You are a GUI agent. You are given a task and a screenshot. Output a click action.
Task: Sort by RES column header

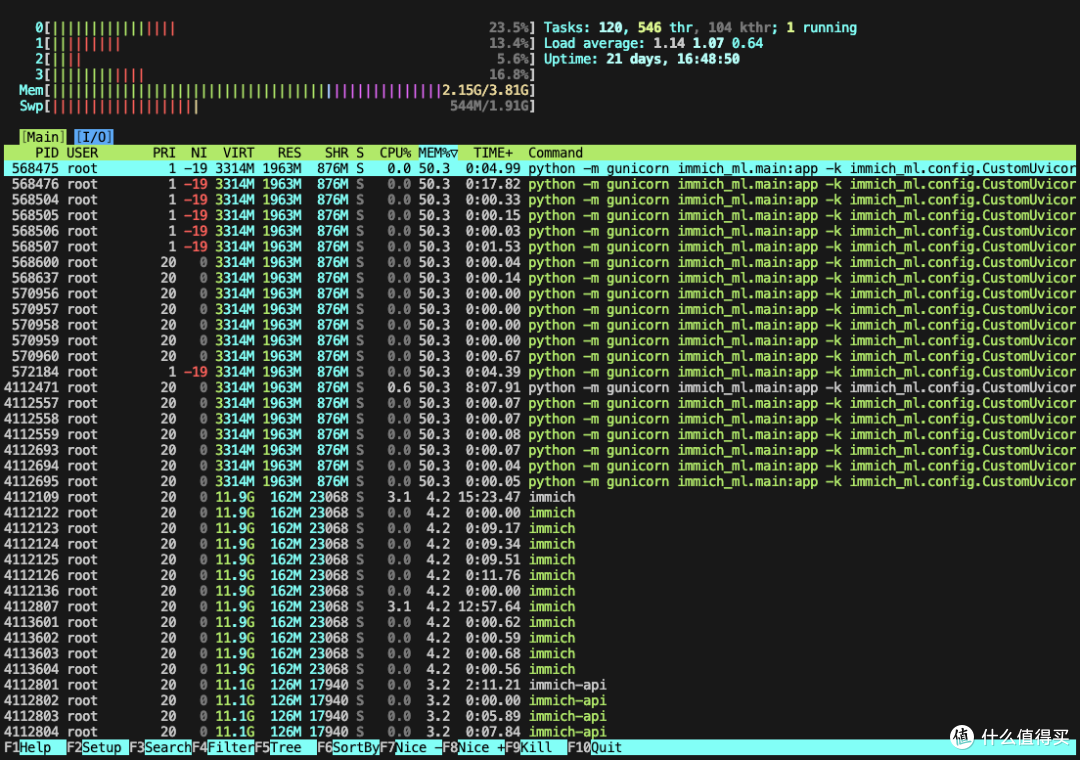(x=289, y=152)
